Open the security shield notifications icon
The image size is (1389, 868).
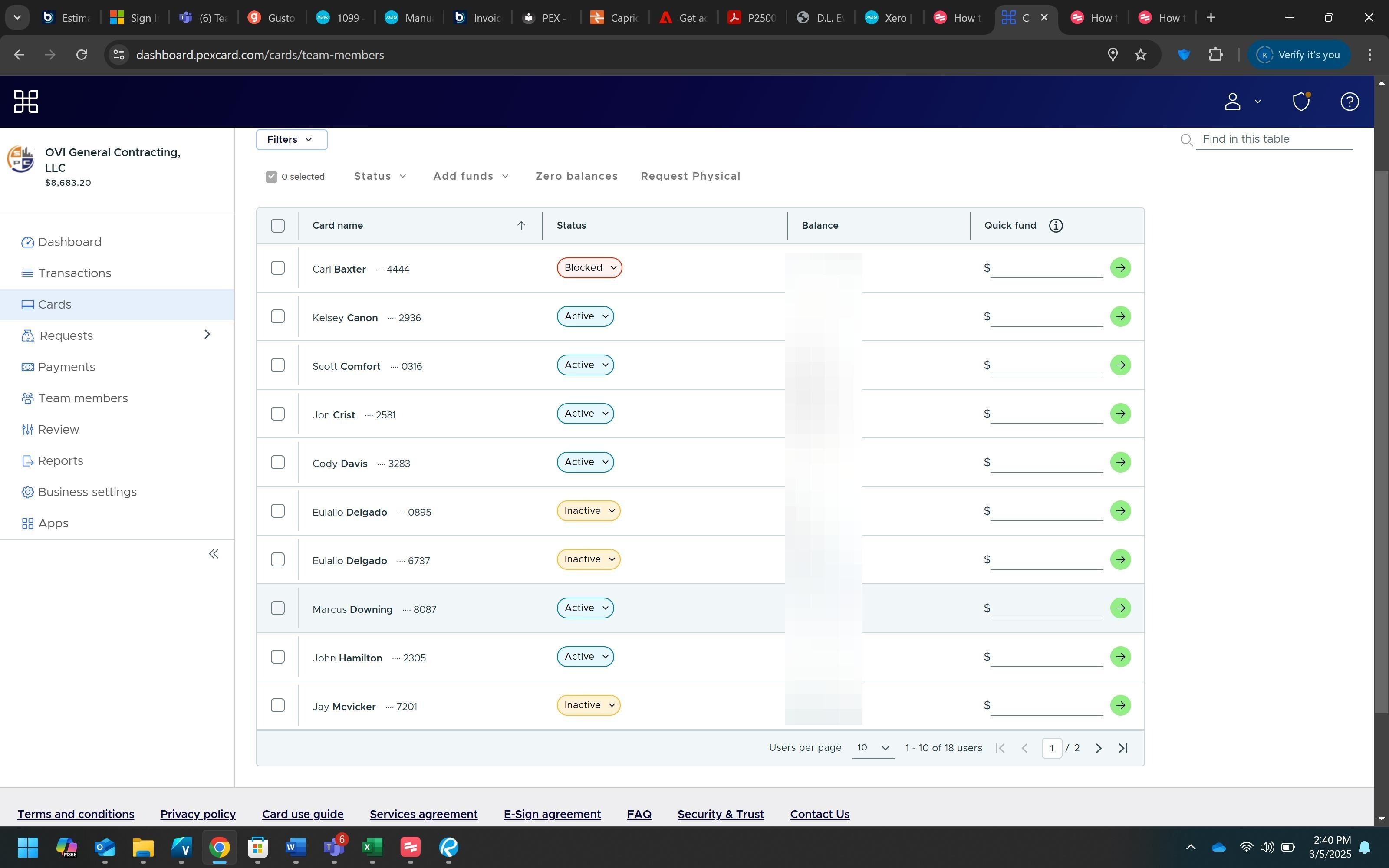[x=1300, y=102]
